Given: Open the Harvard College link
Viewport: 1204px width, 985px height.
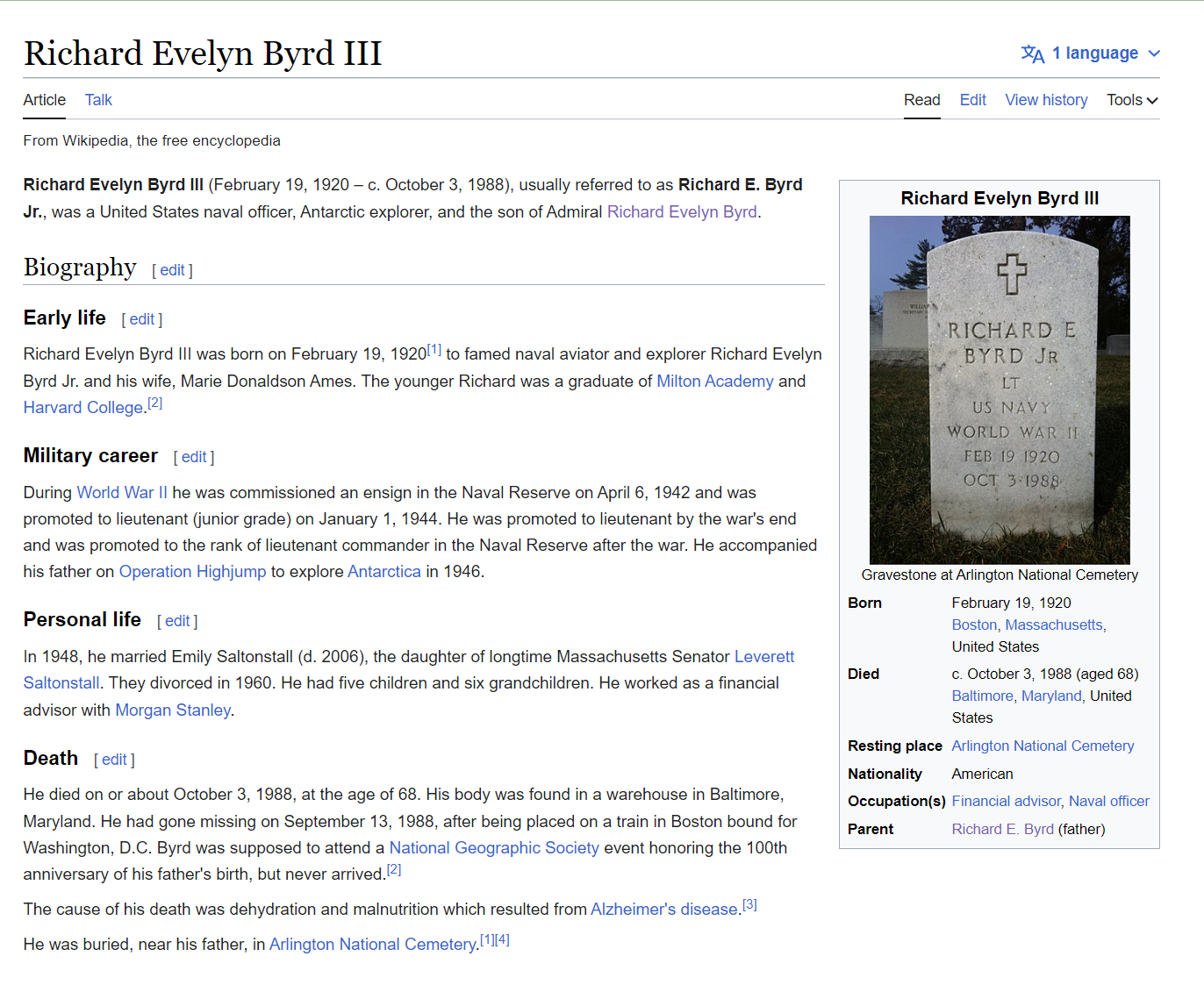Looking at the screenshot, I should (83, 407).
